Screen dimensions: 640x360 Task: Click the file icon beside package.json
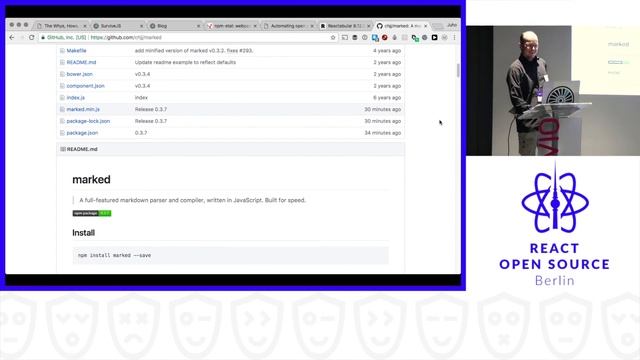coord(62,133)
